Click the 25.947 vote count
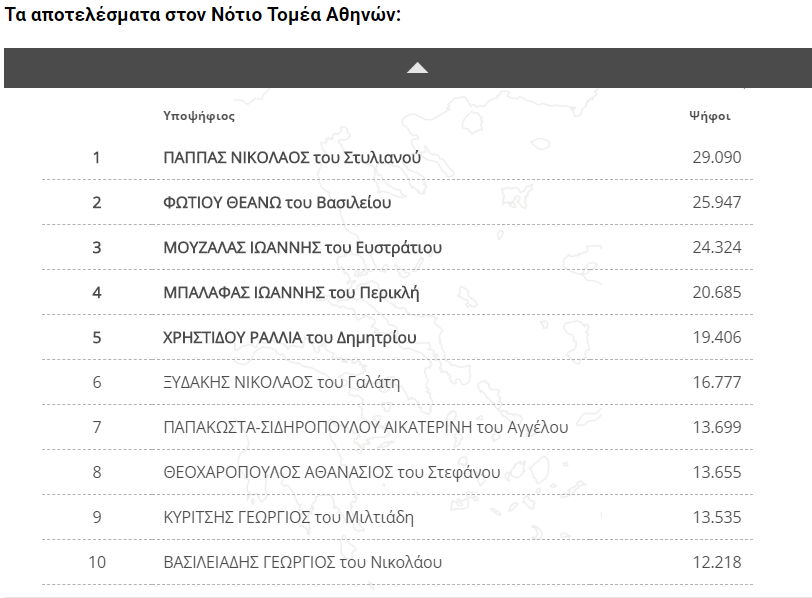 pyautogui.click(x=716, y=203)
